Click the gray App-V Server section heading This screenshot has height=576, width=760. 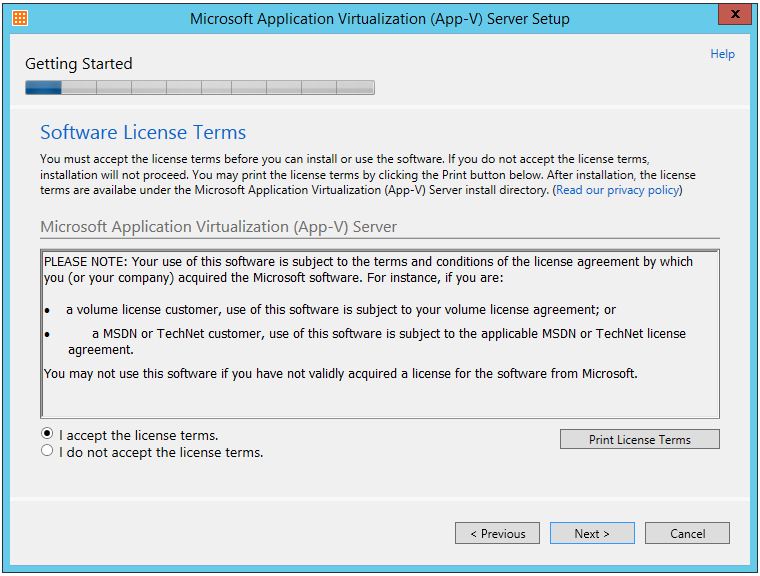(x=219, y=227)
